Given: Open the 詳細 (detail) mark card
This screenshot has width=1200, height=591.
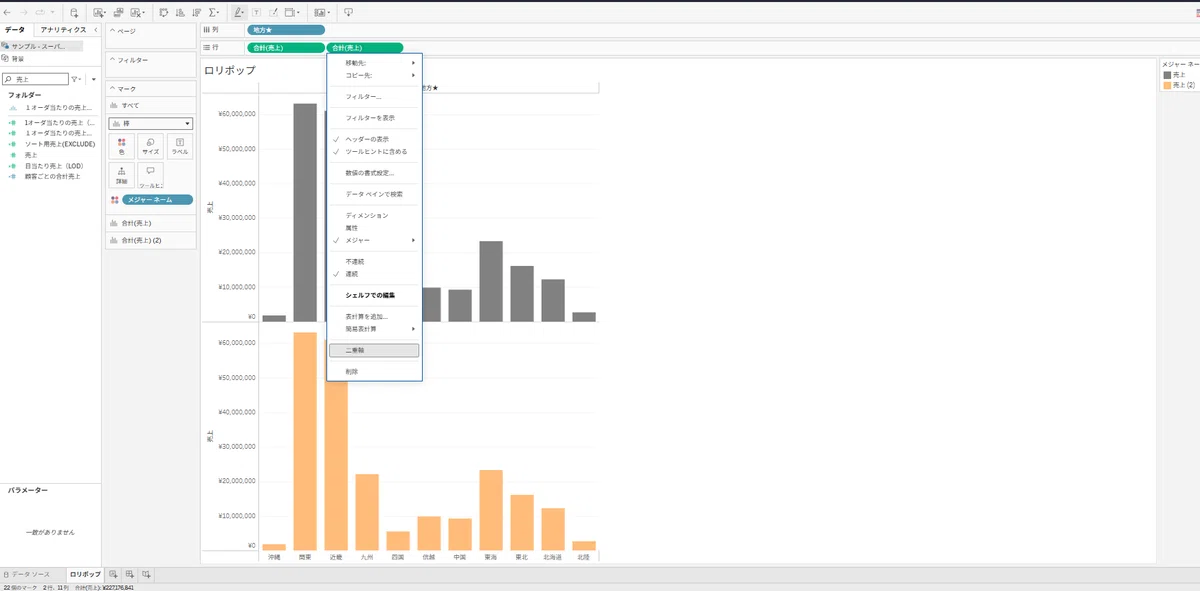Looking at the screenshot, I should click(122, 176).
